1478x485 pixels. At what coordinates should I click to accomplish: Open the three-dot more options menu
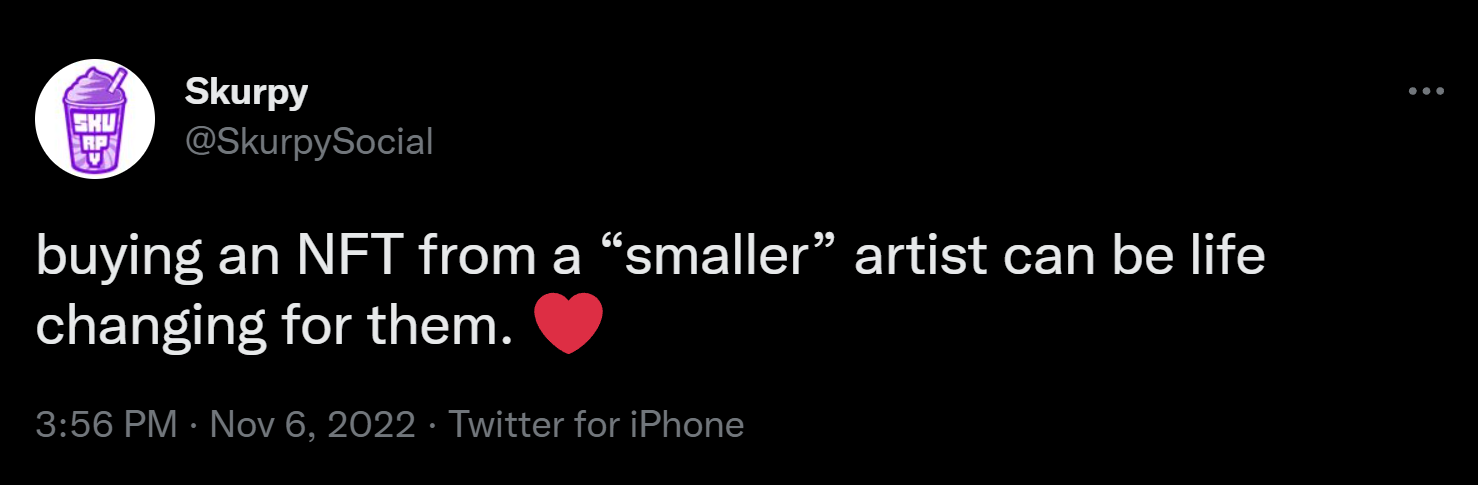1426,91
